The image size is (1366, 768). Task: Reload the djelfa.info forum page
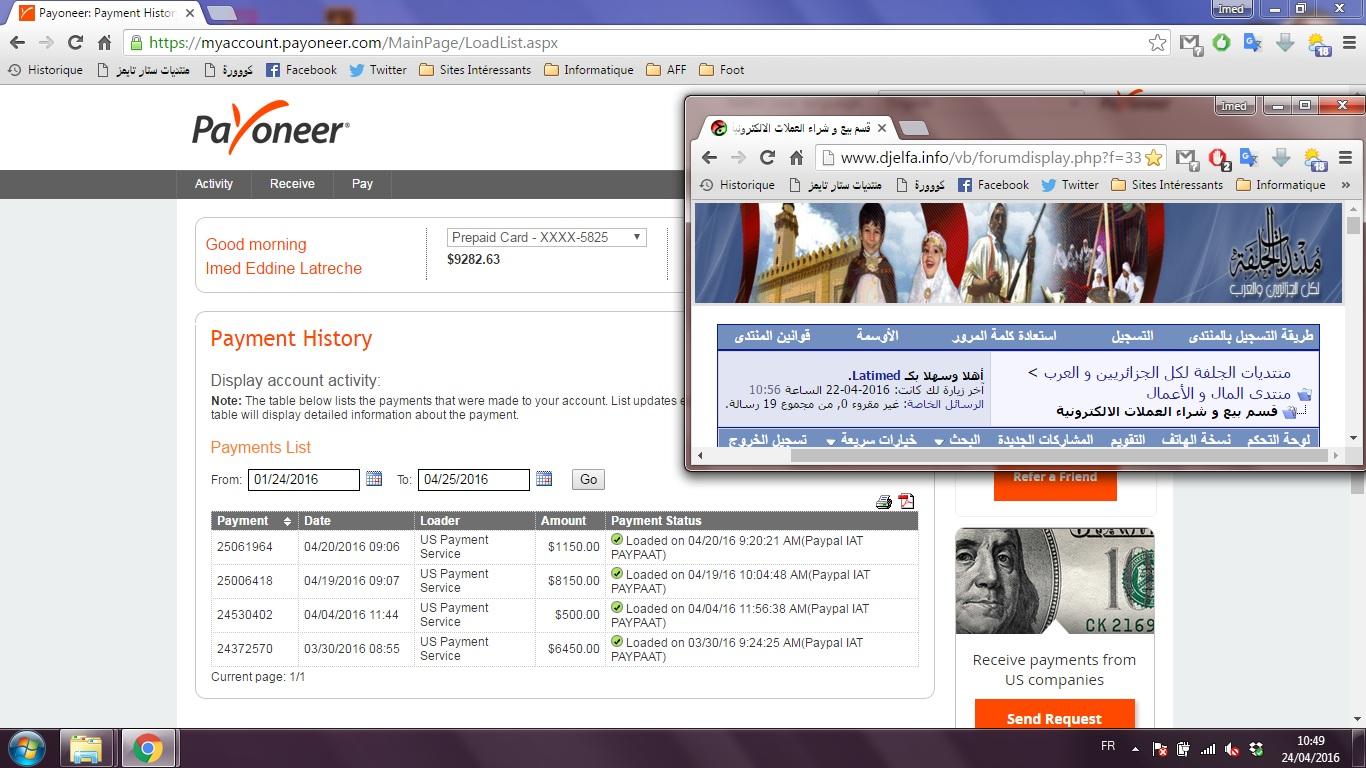tap(767, 157)
